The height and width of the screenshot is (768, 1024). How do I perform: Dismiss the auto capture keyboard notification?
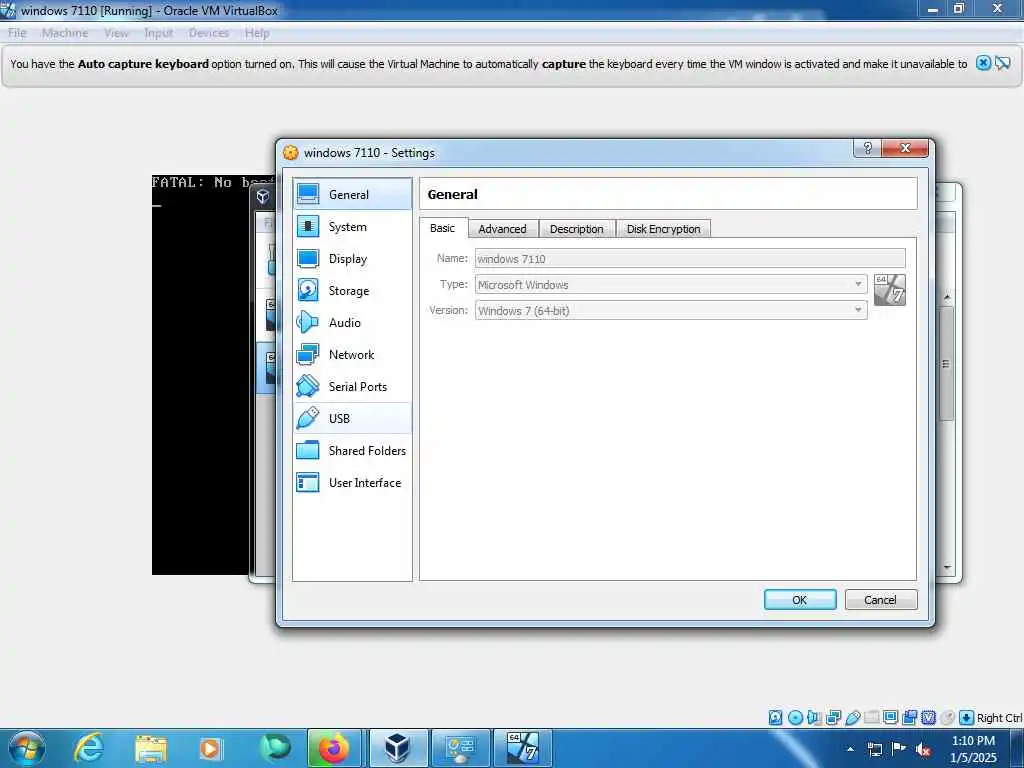coord(984,63)
